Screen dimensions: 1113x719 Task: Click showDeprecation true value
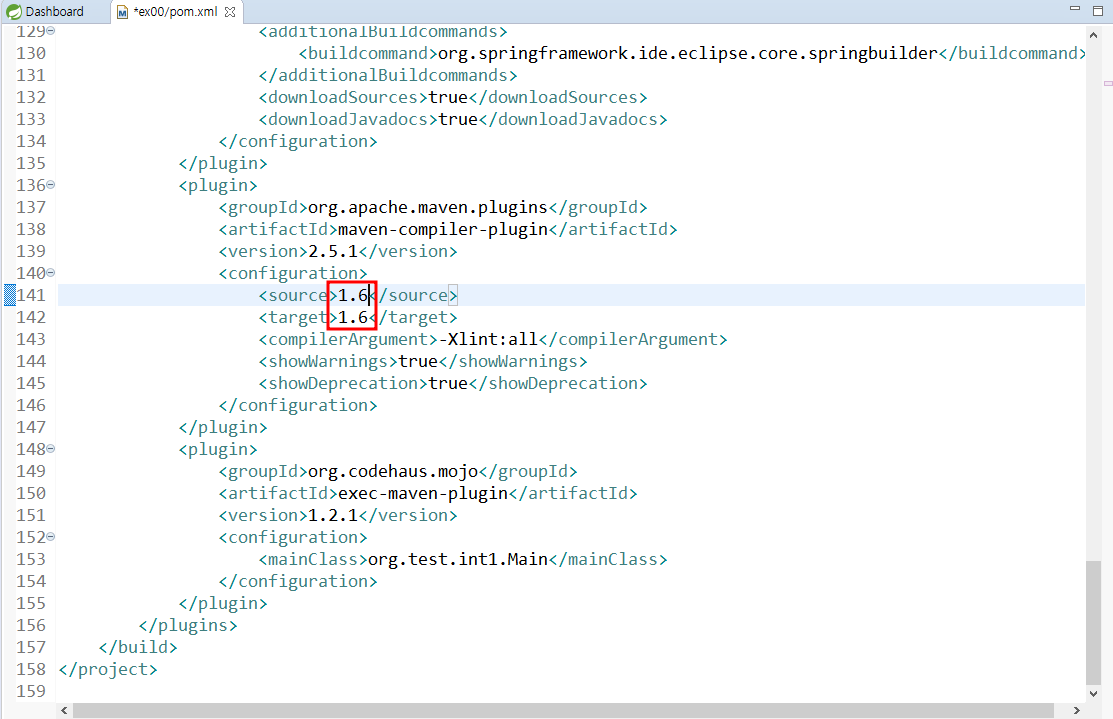(448, 383)
